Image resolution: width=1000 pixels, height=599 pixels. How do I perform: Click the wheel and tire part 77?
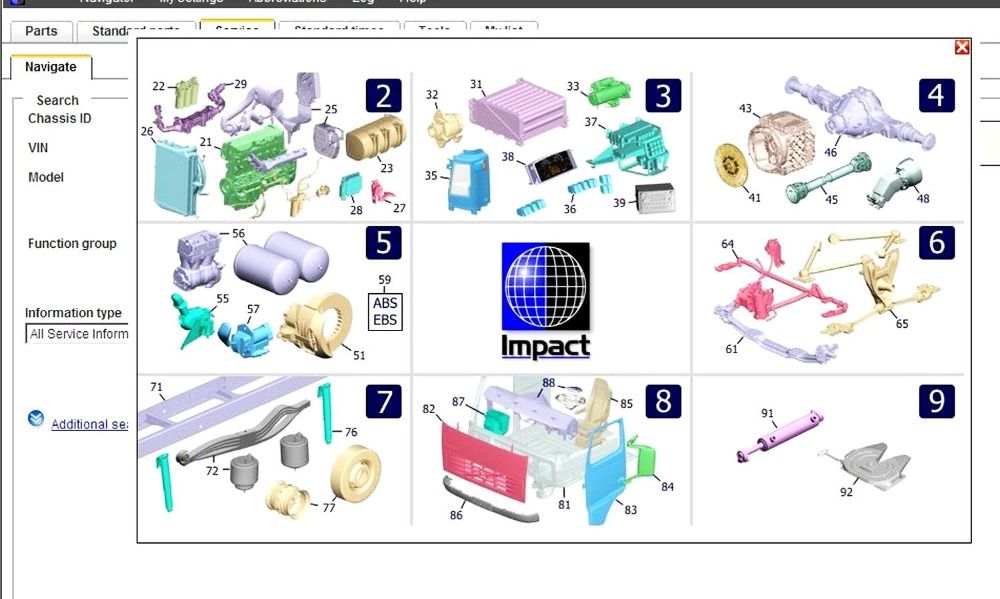coord(356,474)
